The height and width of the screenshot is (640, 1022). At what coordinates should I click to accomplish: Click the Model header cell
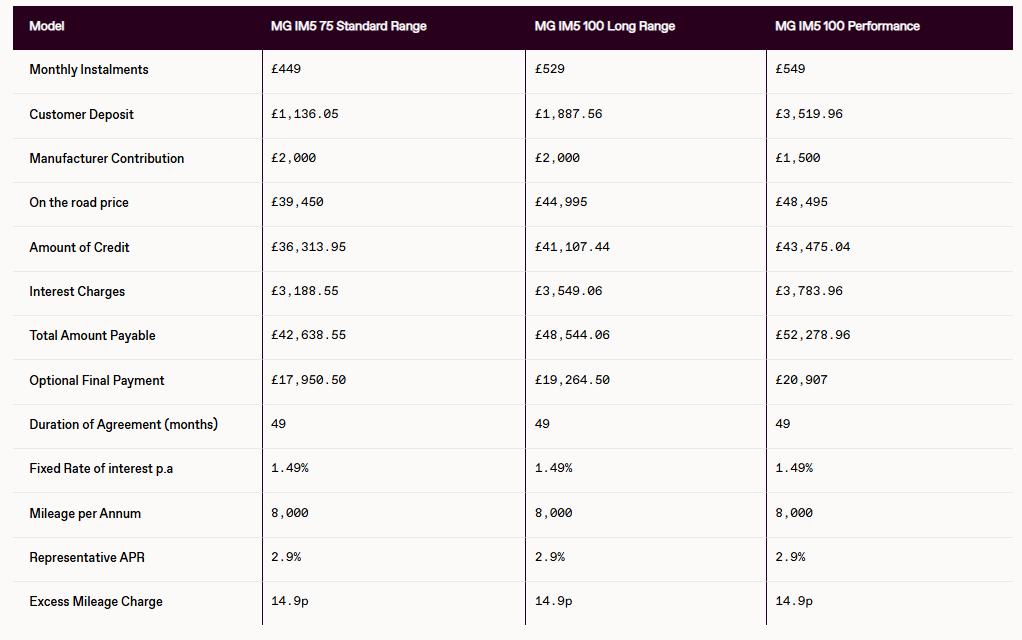pyautogui.click(x=46, y=26)
